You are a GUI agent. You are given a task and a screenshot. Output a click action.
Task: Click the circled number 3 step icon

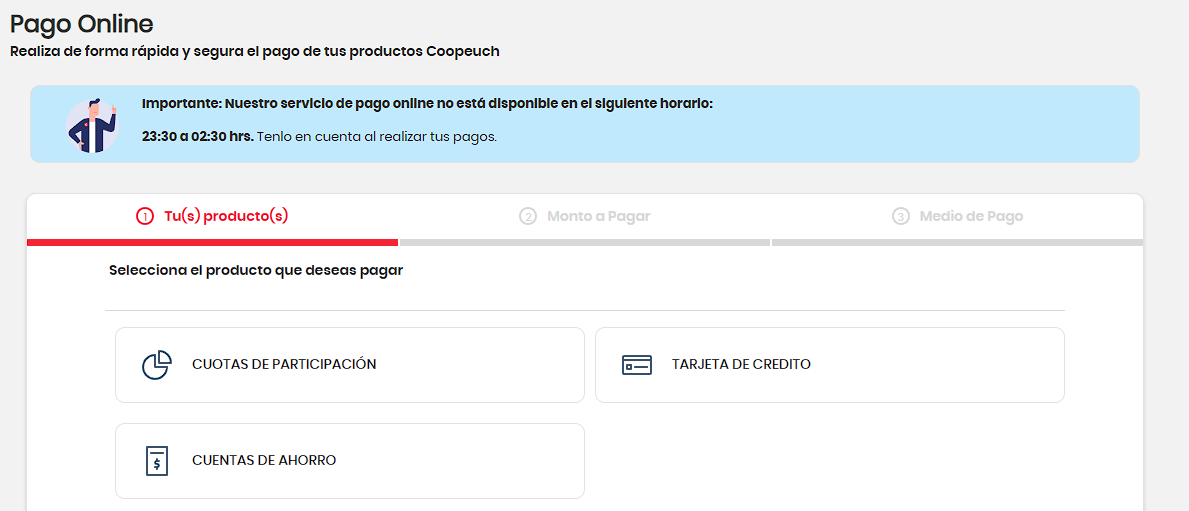[x=901, y=216]
